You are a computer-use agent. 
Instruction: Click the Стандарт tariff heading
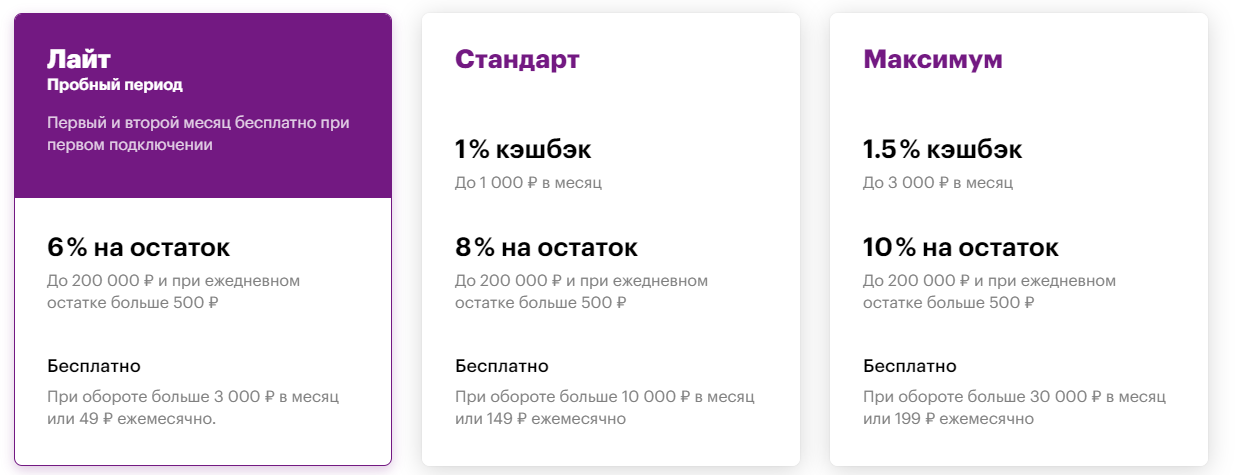[517, 59]
